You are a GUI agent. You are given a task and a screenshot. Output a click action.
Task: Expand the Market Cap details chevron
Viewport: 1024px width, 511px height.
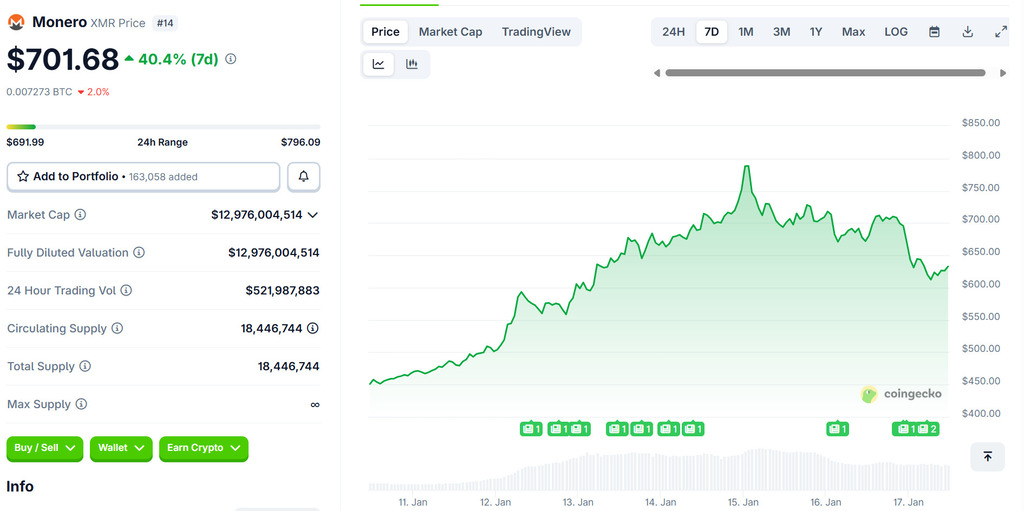[x=313, y=215]
